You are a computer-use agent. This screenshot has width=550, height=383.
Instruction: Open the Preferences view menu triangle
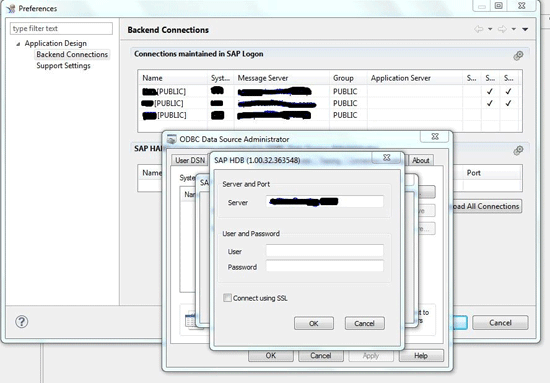click(x=525, y=29)
